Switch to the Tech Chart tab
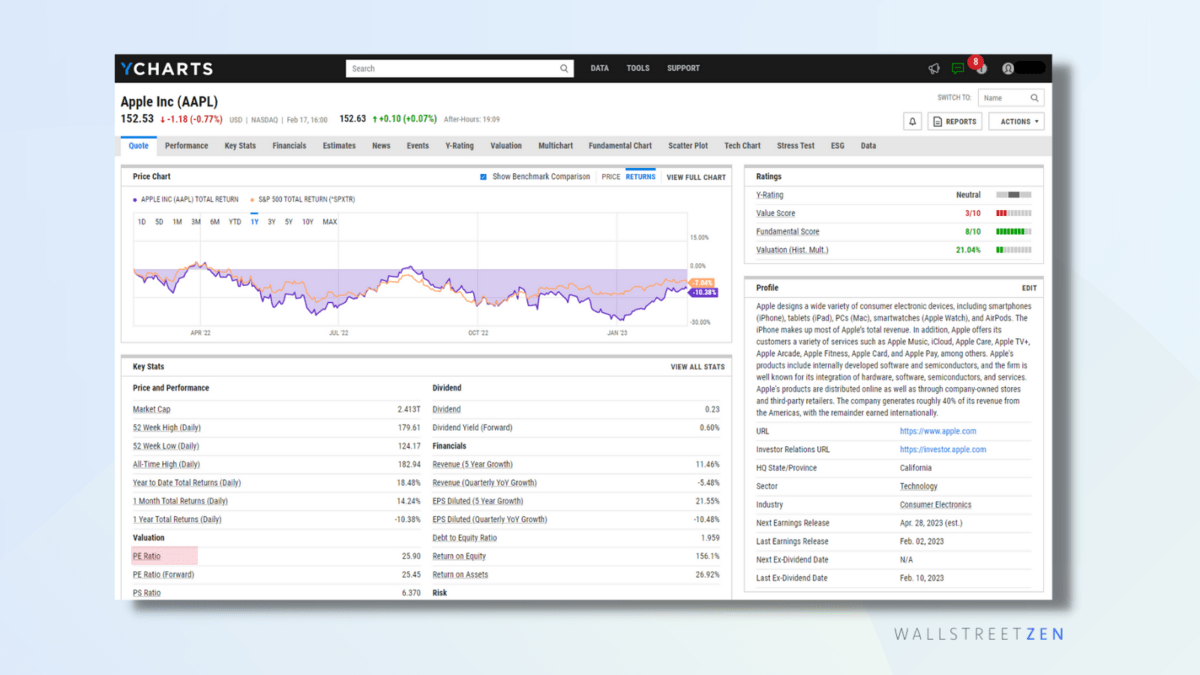Screen dimensions: 1200x675 [742, 146]
